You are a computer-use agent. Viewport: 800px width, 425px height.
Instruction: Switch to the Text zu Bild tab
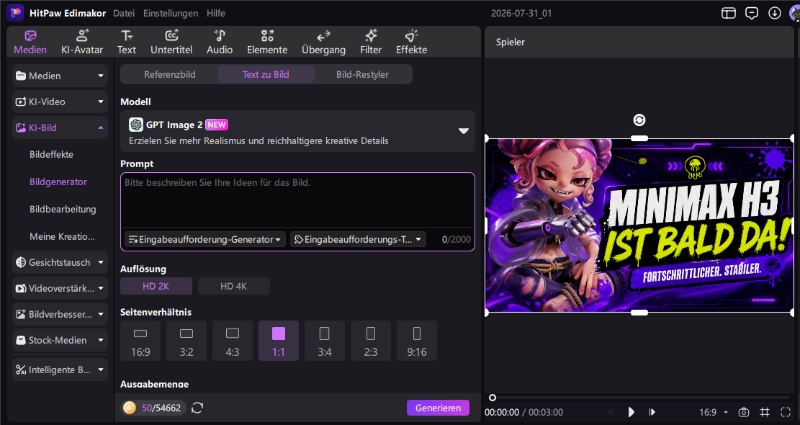(266, 74)
